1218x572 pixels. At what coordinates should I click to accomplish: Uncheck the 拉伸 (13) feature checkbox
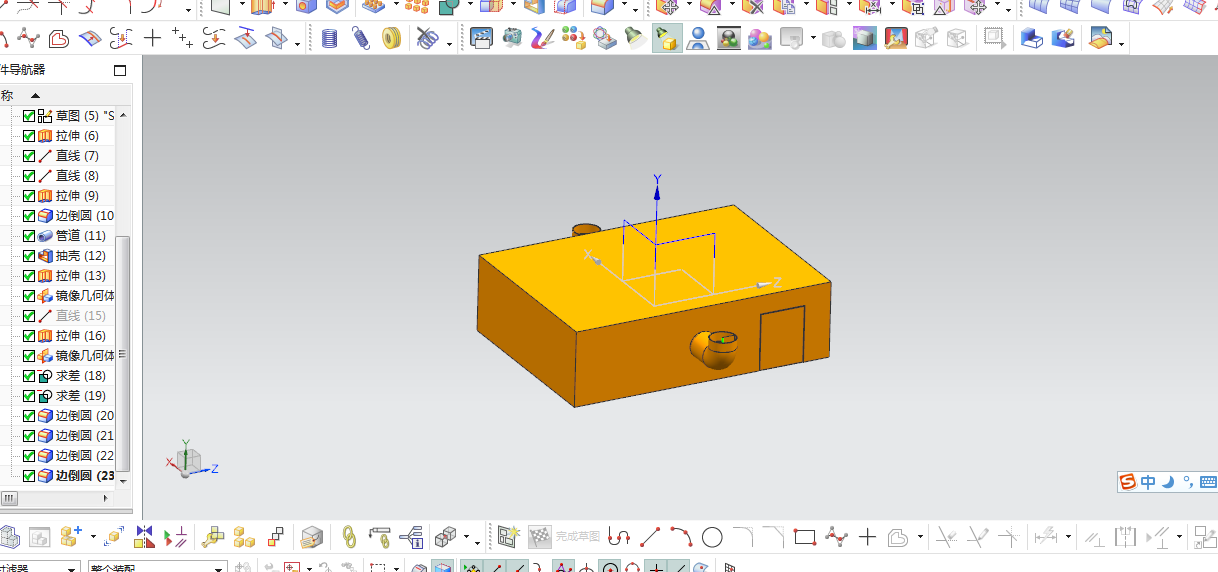click(29, 276)
